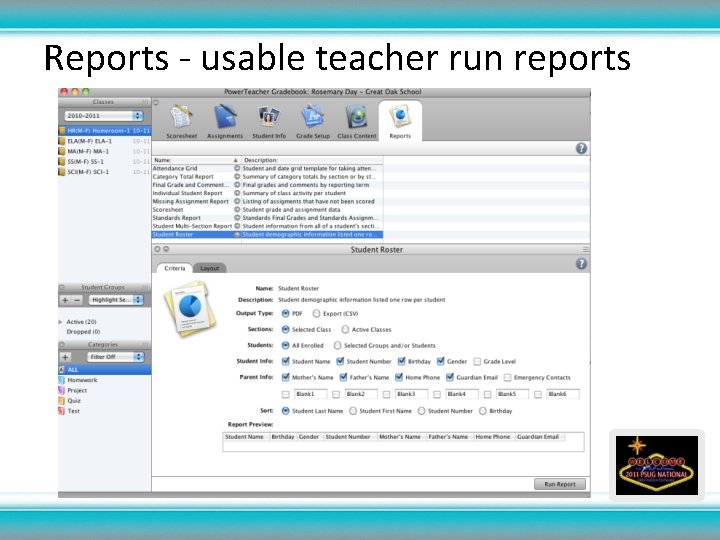Collapse the Categories panel
This screenshot has height=540, width=720.
tap(62, 344)
